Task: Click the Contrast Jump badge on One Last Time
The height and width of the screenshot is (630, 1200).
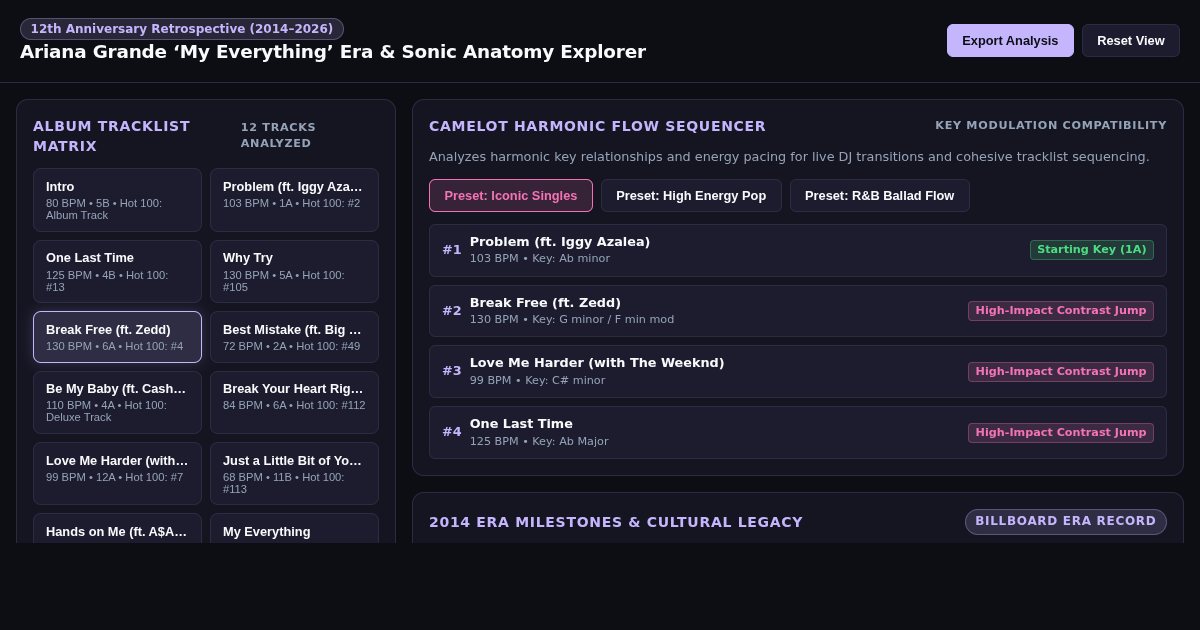Action: [1061, 433]
